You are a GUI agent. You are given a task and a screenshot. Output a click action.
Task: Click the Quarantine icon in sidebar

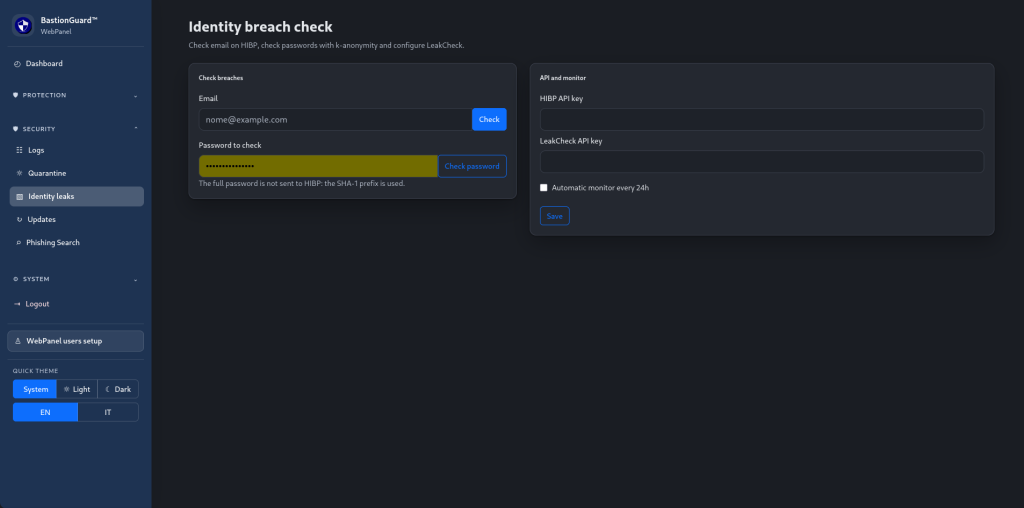pyautogui.click(x=20, y=174)
